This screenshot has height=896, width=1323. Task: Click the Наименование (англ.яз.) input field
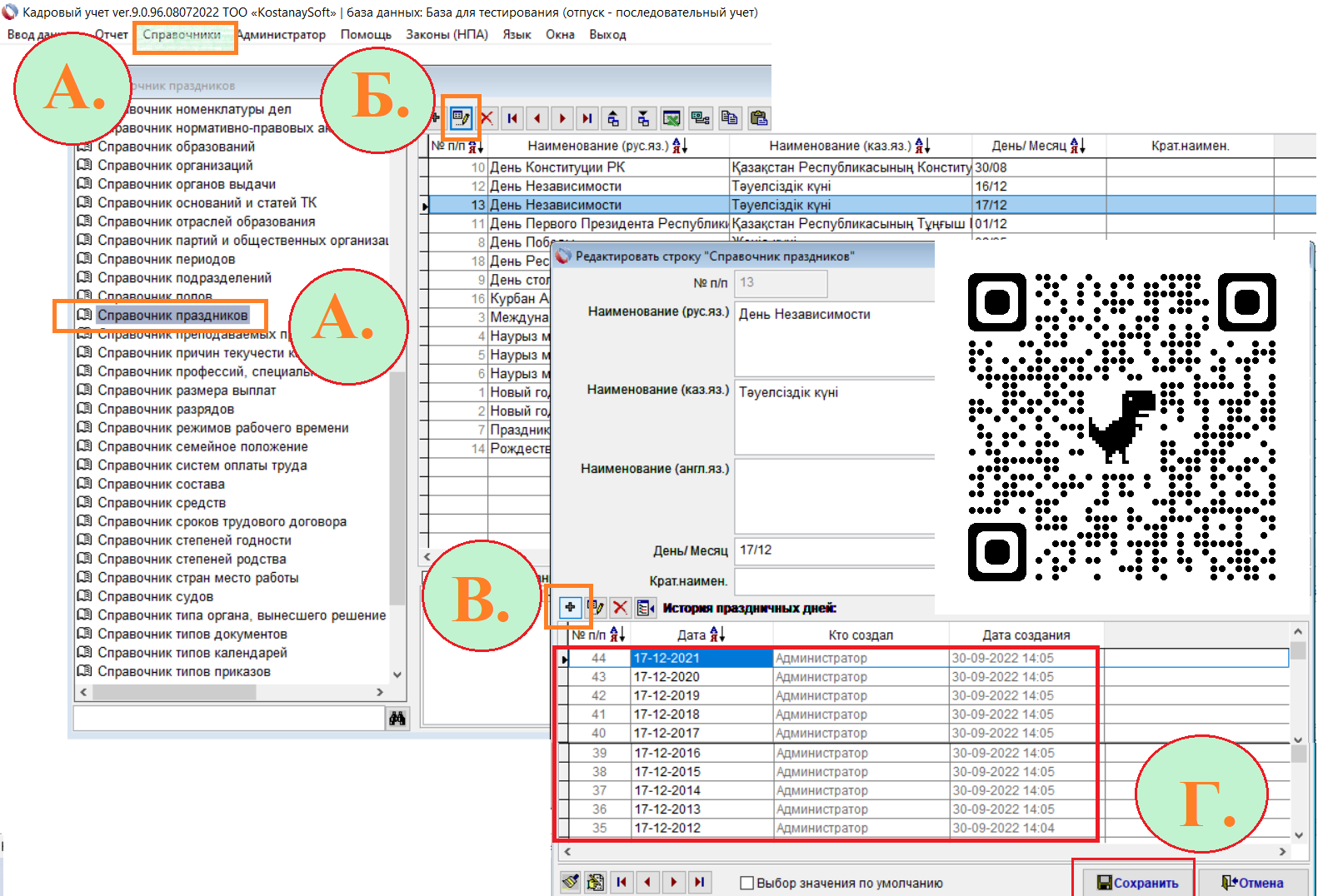point(834,496)
